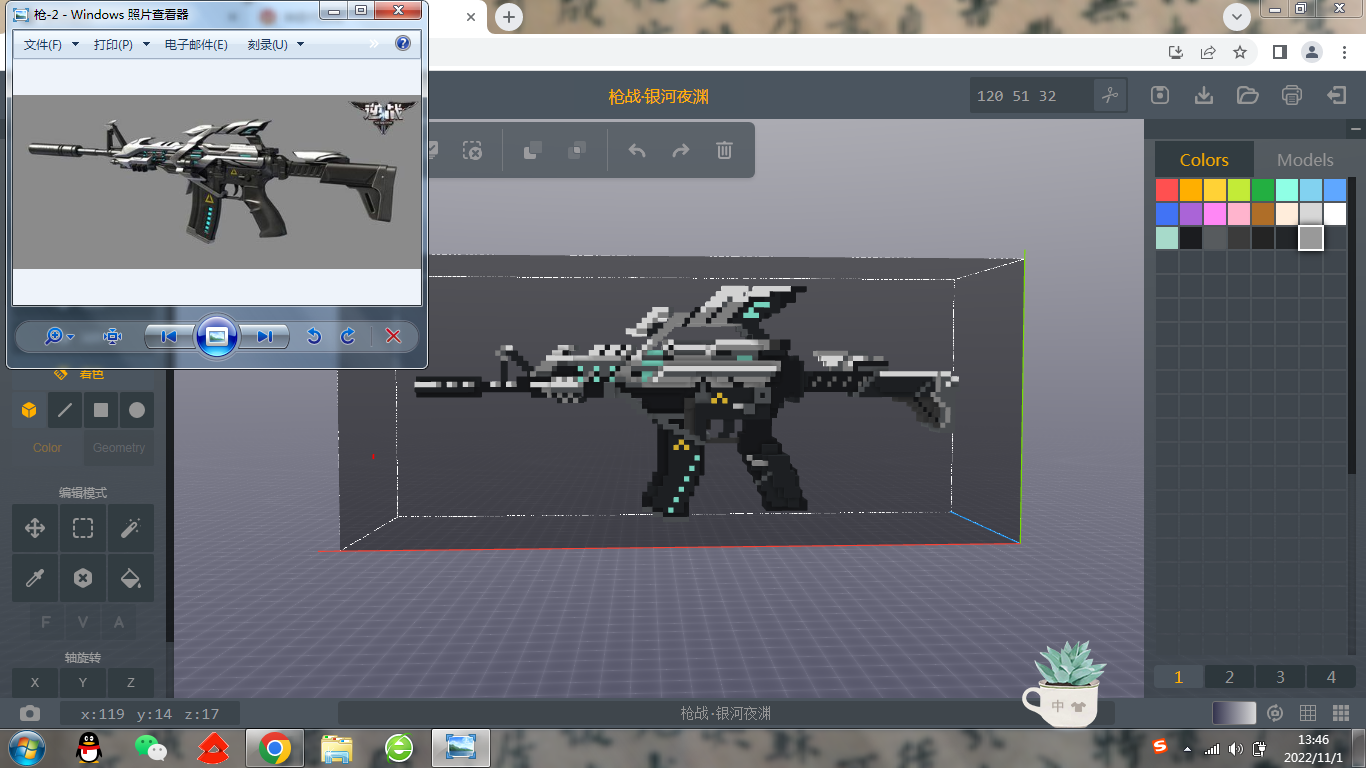
Task: Pick the purple color swatch
Action: point(1191,214)
